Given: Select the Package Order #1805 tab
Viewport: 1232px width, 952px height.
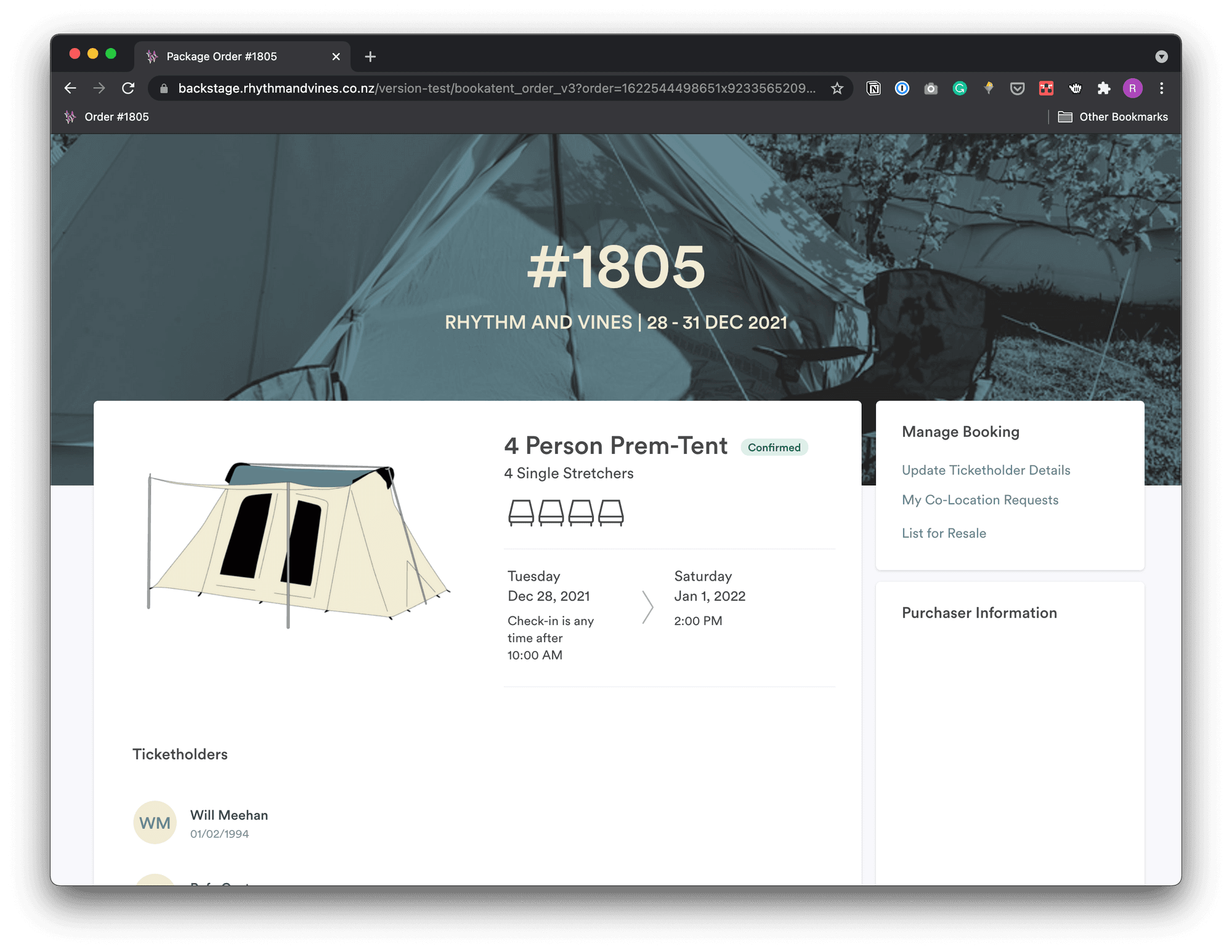Looking at the screenshot, I should tap(242, 57).
